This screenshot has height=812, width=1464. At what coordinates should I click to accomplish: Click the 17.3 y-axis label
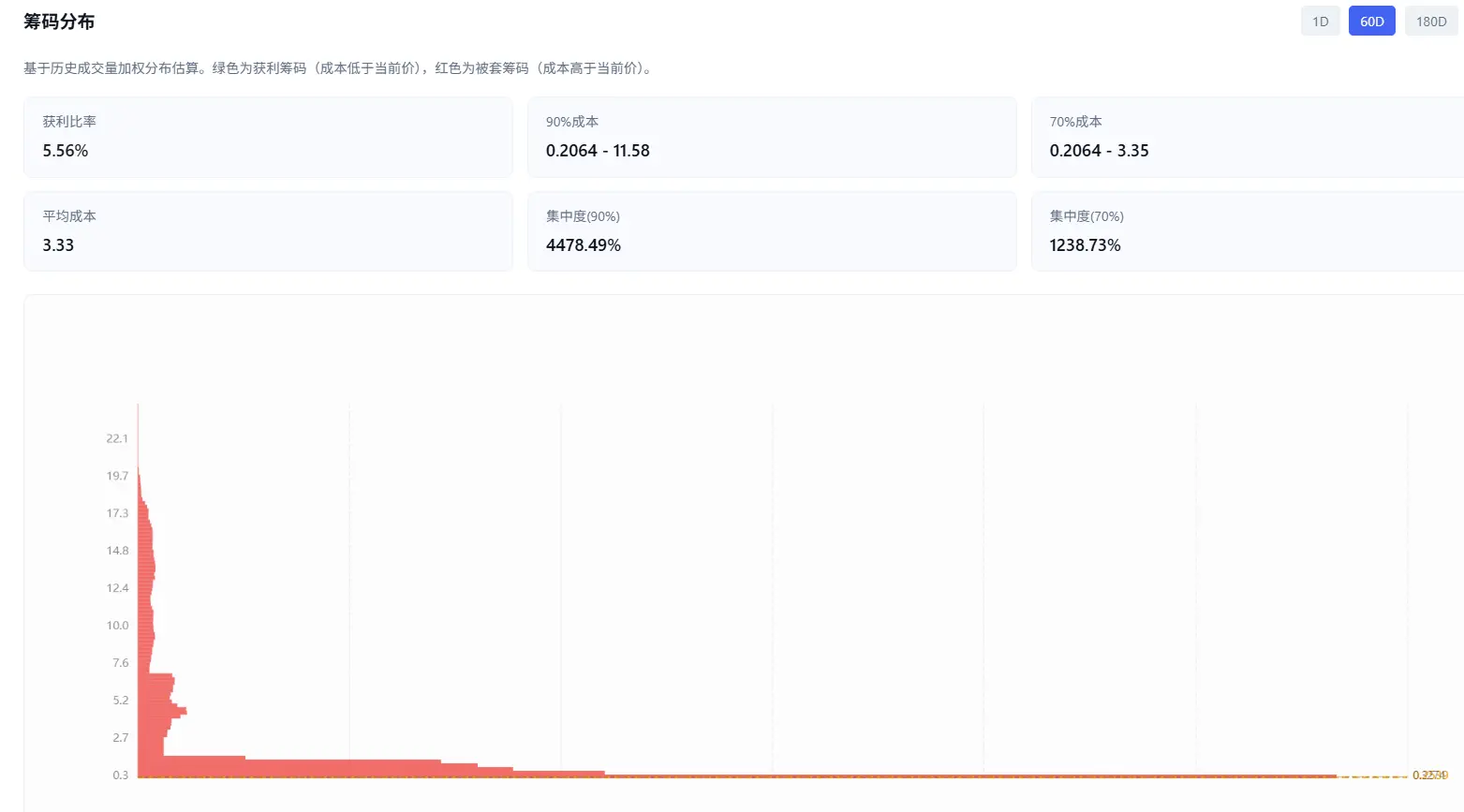point(117,513)
